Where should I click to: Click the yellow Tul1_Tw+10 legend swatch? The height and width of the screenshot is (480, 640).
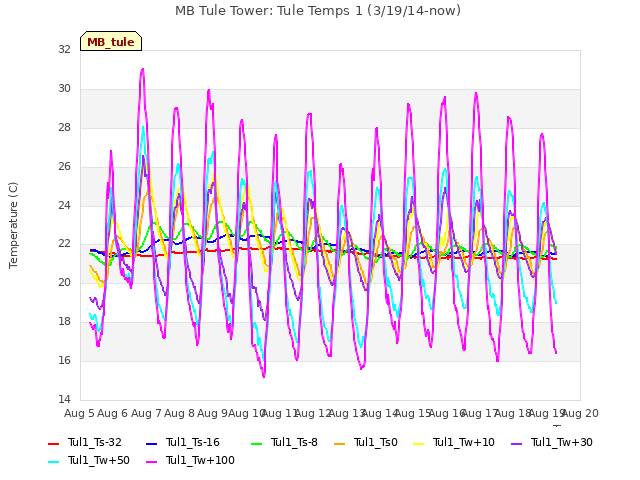point(419,444)
